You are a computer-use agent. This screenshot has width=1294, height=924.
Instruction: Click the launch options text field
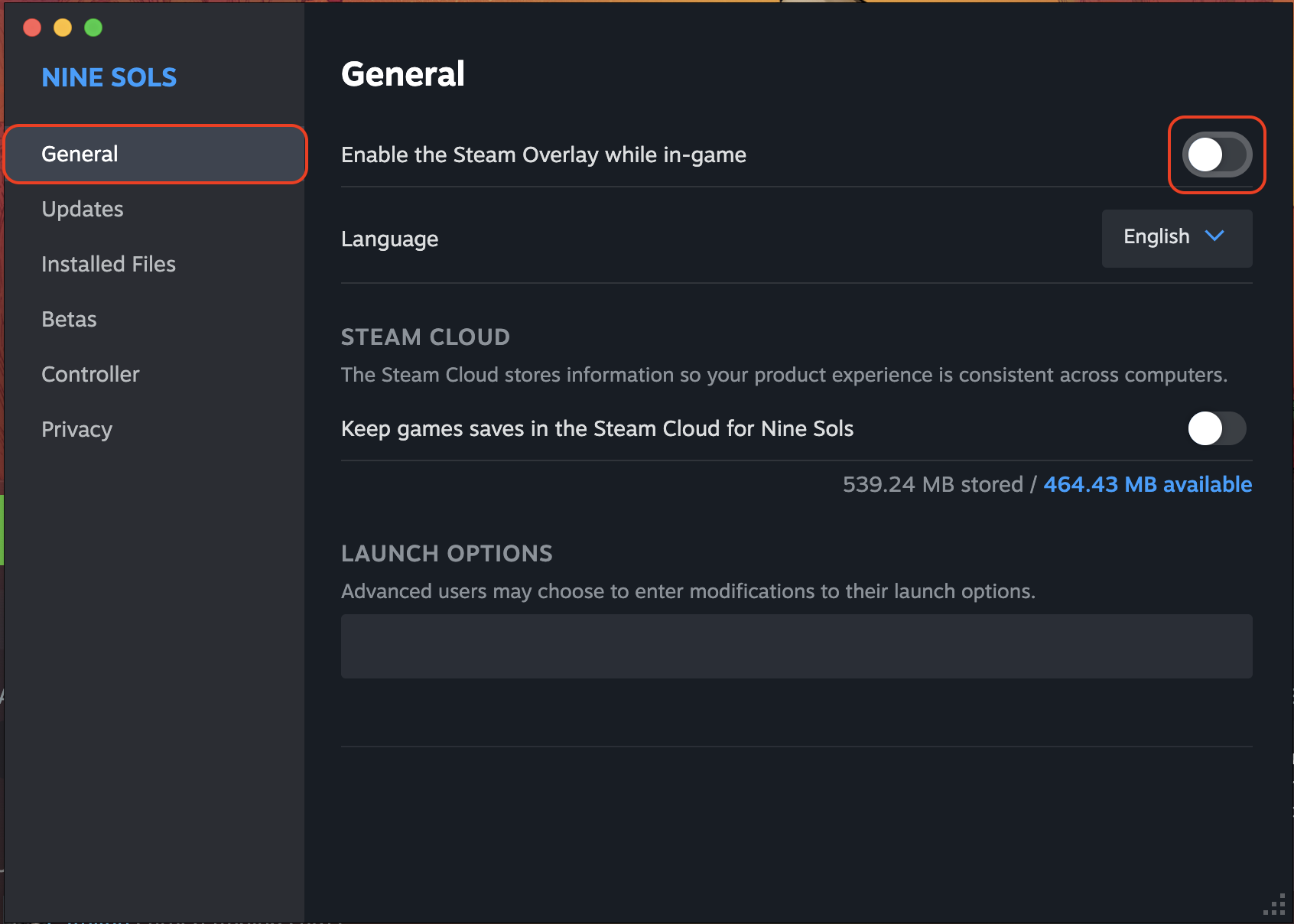[796, 646]
